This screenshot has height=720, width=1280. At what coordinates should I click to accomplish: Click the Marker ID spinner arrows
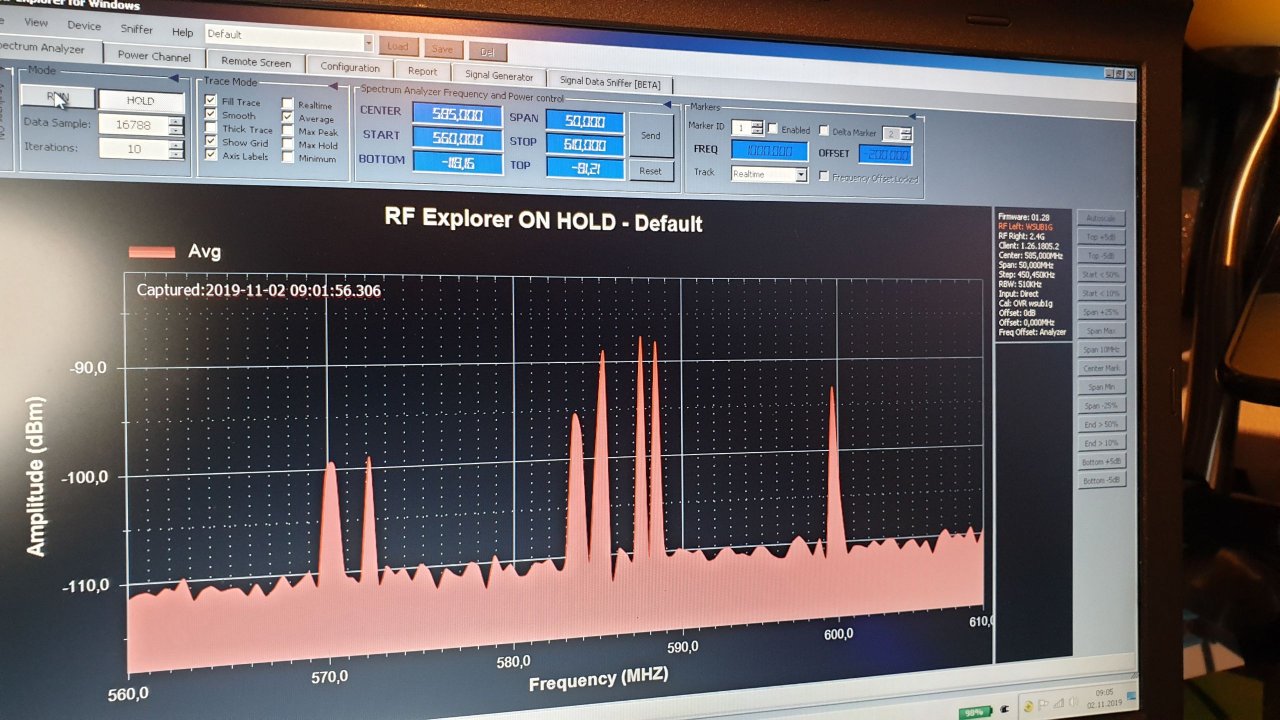click(756, 128)
